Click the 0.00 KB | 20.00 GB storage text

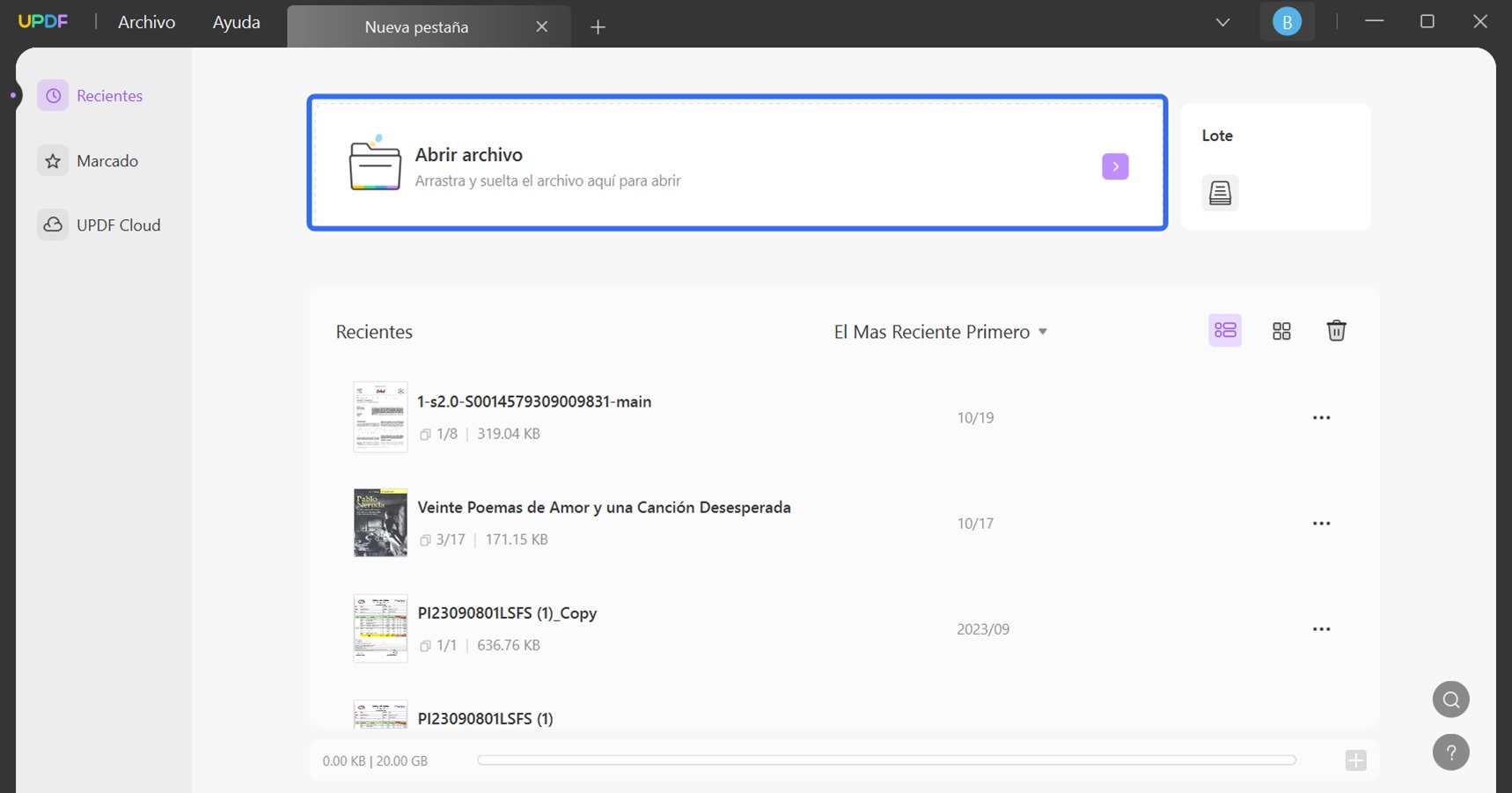tap(375, 761)
